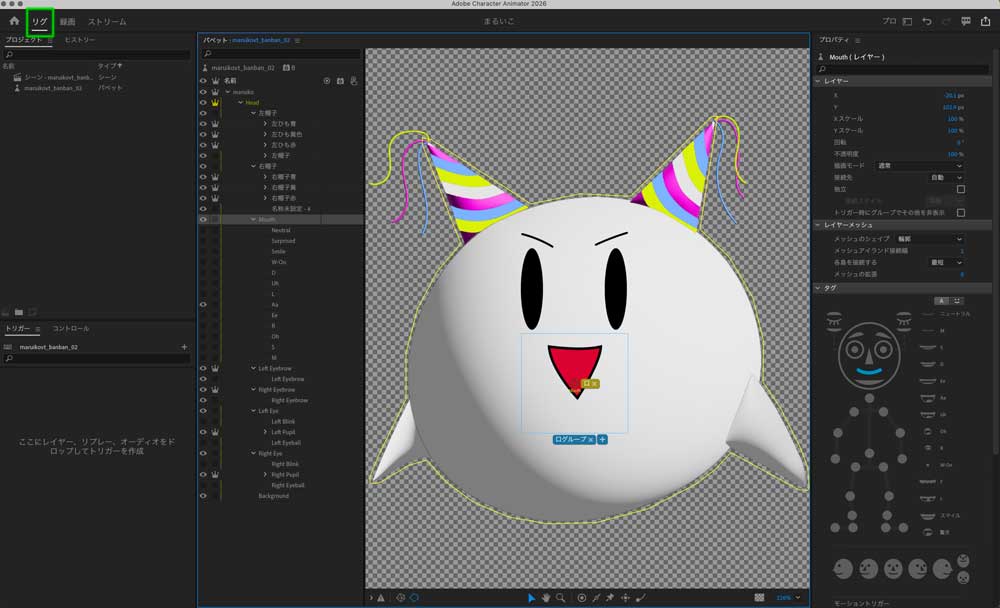Enable the 独立 checkbox
Viewport: 1000px width, 608px height.
click(961, 189)
